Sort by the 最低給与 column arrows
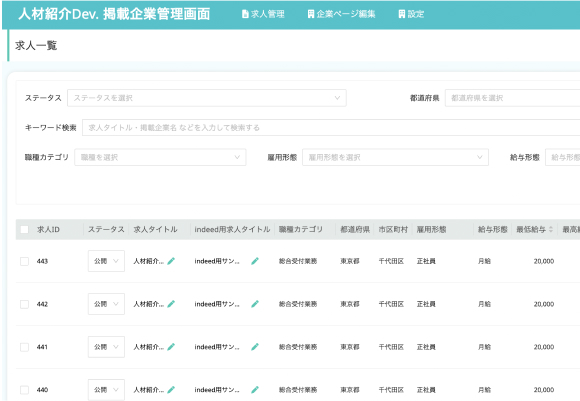This screenshot has width=580, height=401. pos(550,229)
